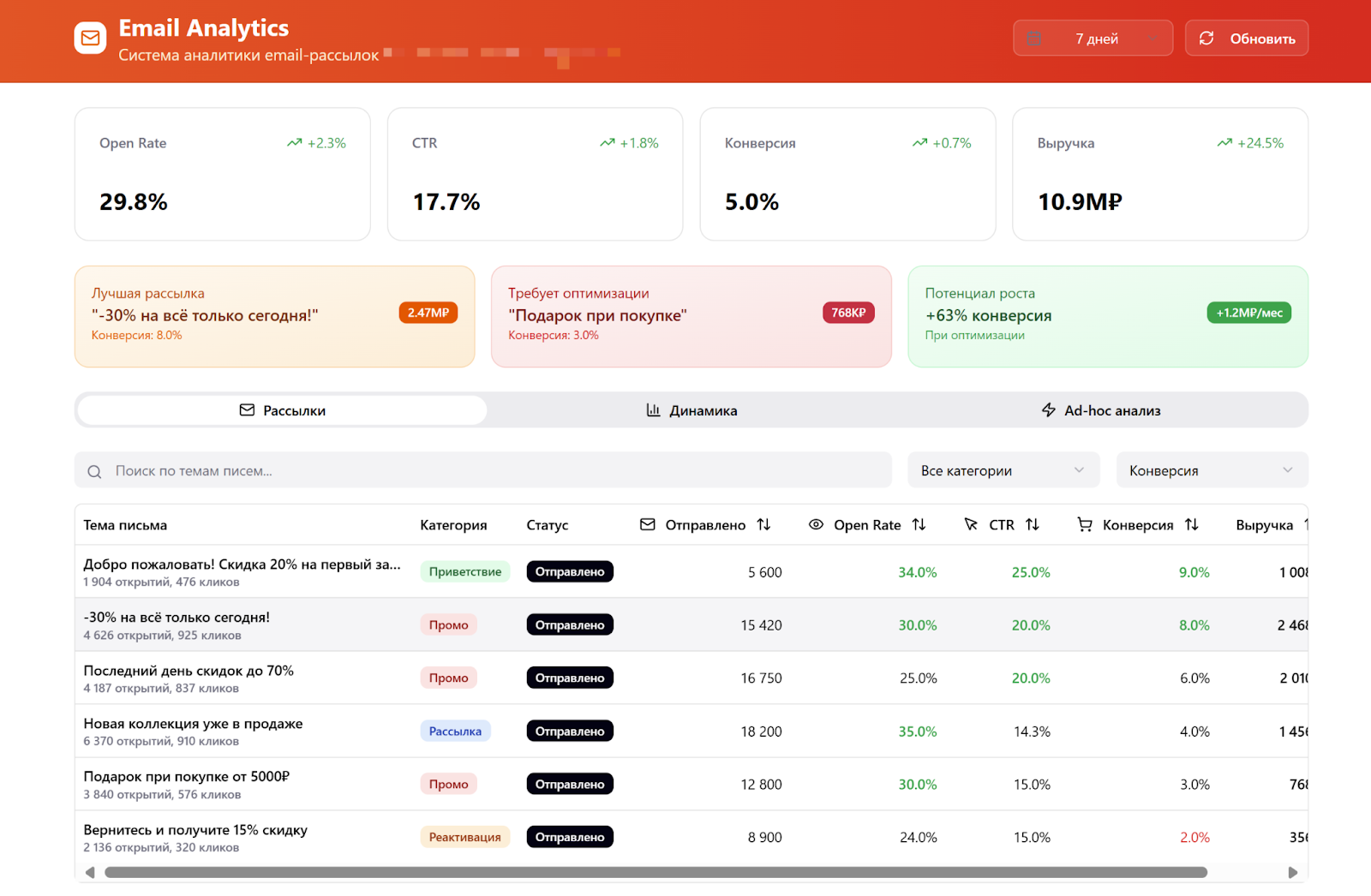Select row Вернитесь и получите 15% скидку

pyautogui.click(x=691, y=837)
